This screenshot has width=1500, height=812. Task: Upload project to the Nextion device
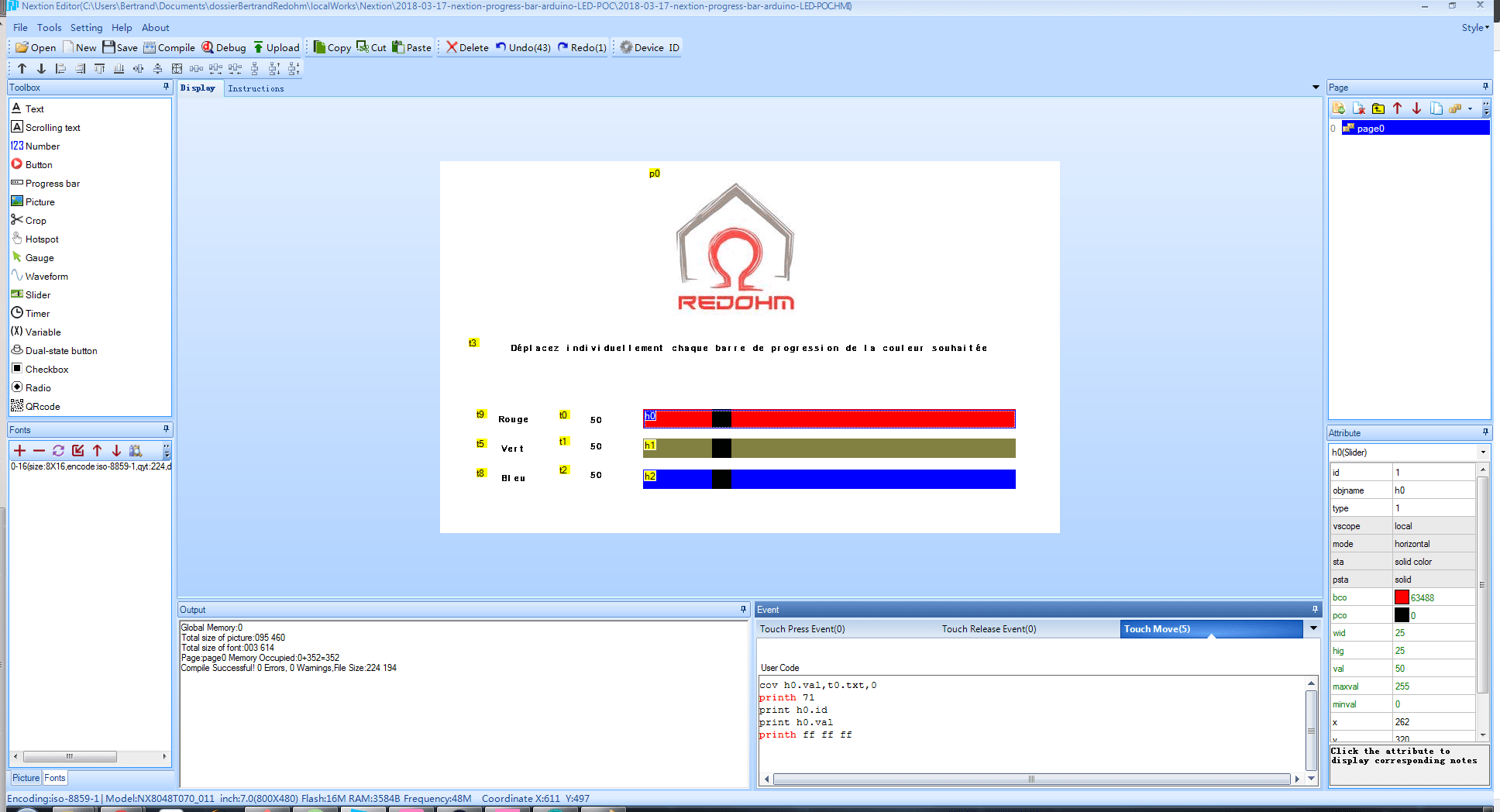tap(277, 47)
